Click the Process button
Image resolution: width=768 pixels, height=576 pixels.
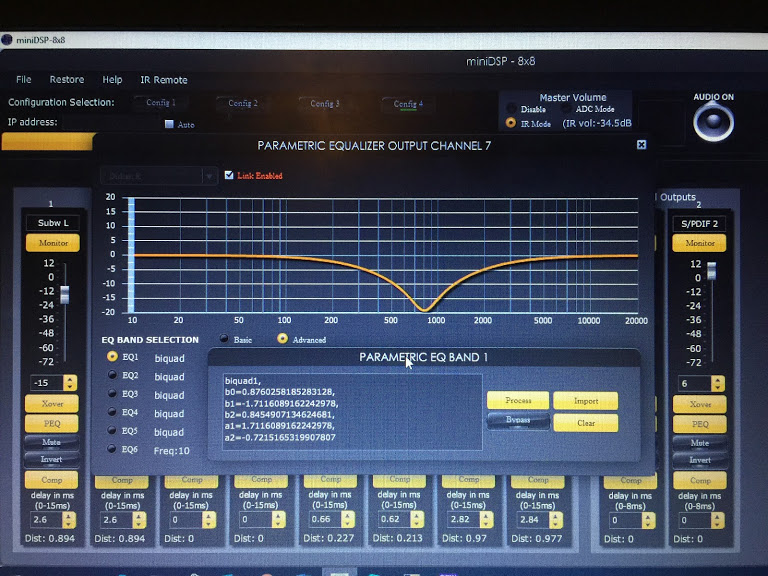tap(518, 400)
